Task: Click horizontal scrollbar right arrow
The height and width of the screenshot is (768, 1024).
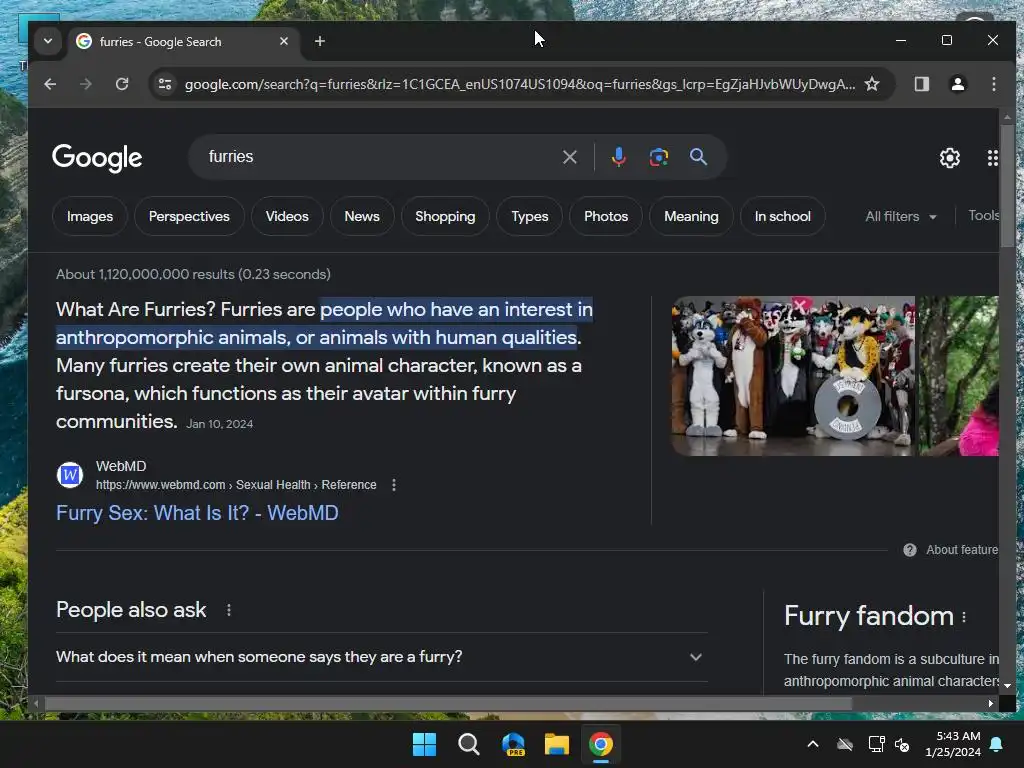Action: [x=991, y=703]
